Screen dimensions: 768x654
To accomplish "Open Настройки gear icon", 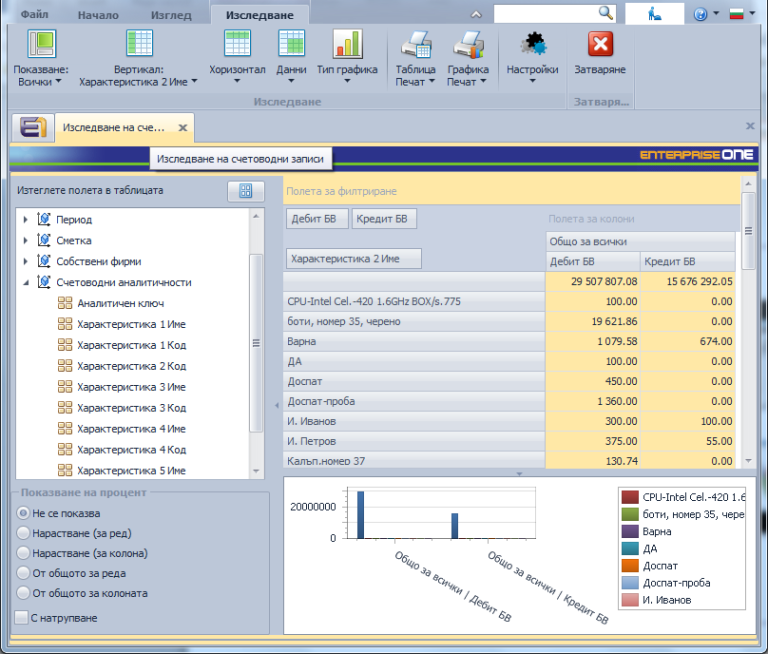I will pyautogui.click(x=532, y=45).
